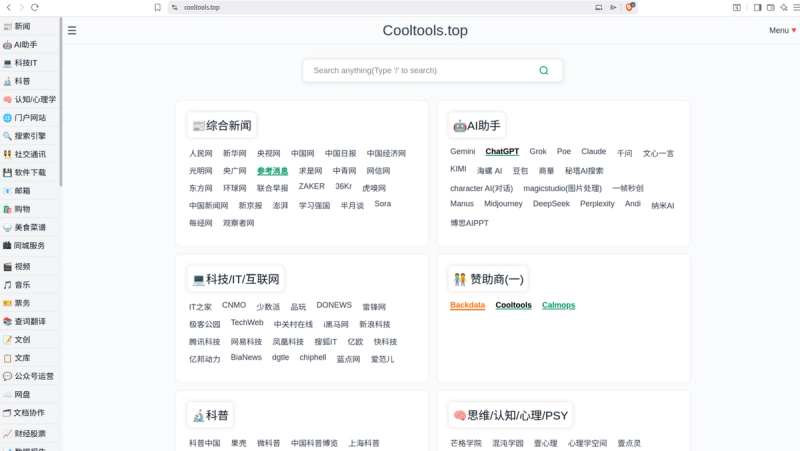The height and width of the screenshot is (451, 800).
Task: Toggle the browser sidebar panel icon
Action: click(x=758, y=7)
